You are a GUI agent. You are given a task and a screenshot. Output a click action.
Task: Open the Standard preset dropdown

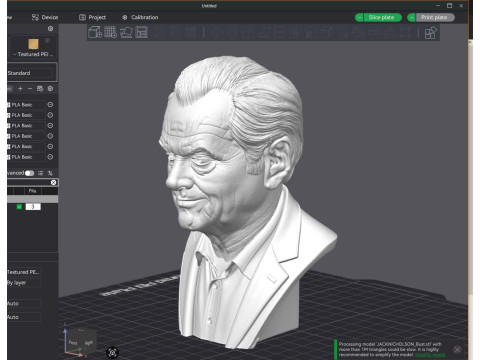(31, 73)
